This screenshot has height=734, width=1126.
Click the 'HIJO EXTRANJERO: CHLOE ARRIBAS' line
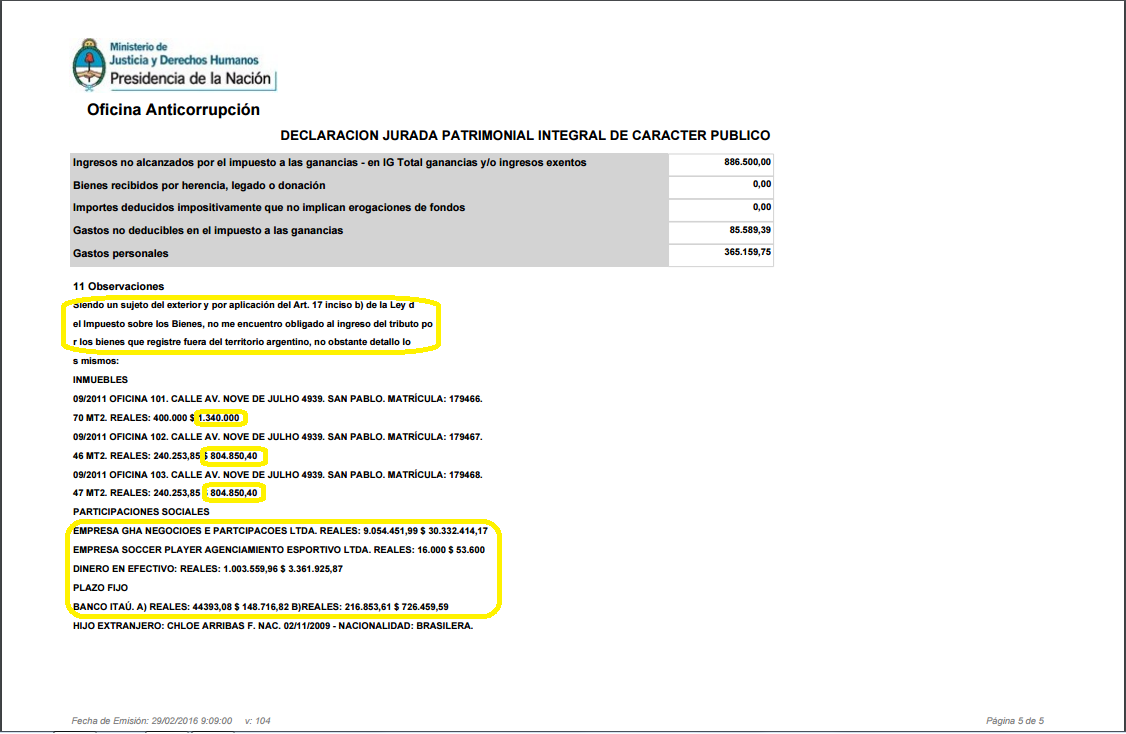272,625
